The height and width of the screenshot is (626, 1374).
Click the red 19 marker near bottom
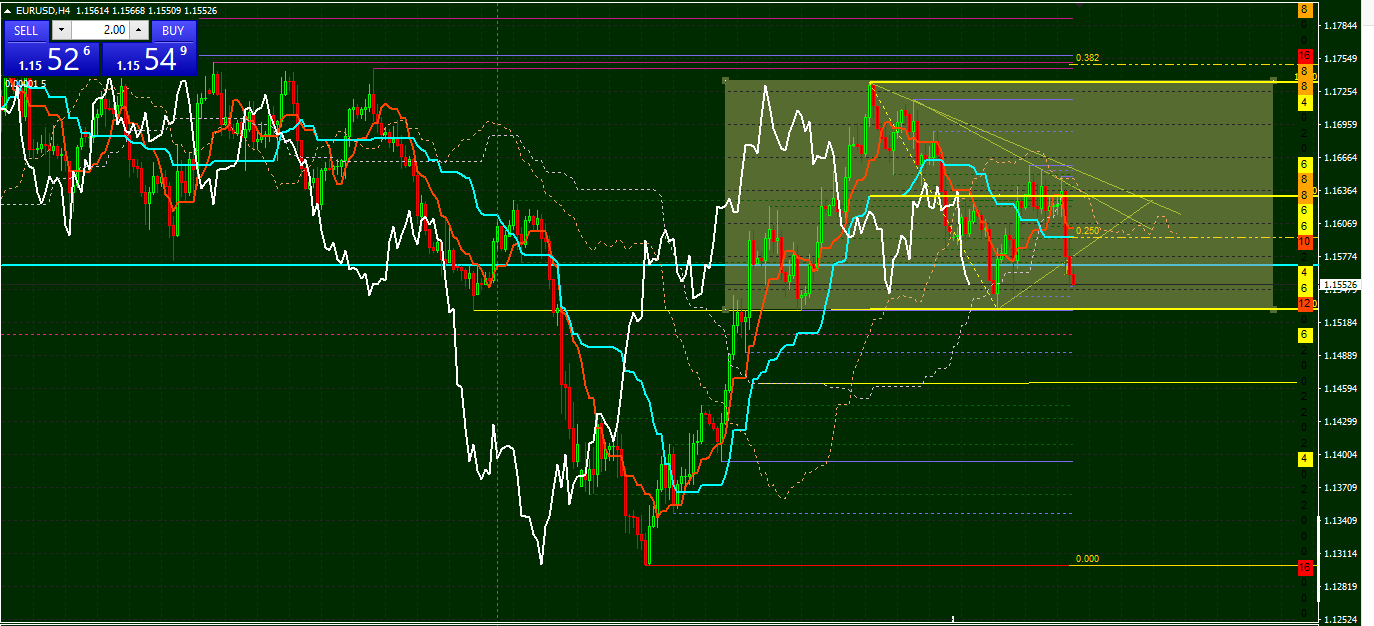point(1305,567)
